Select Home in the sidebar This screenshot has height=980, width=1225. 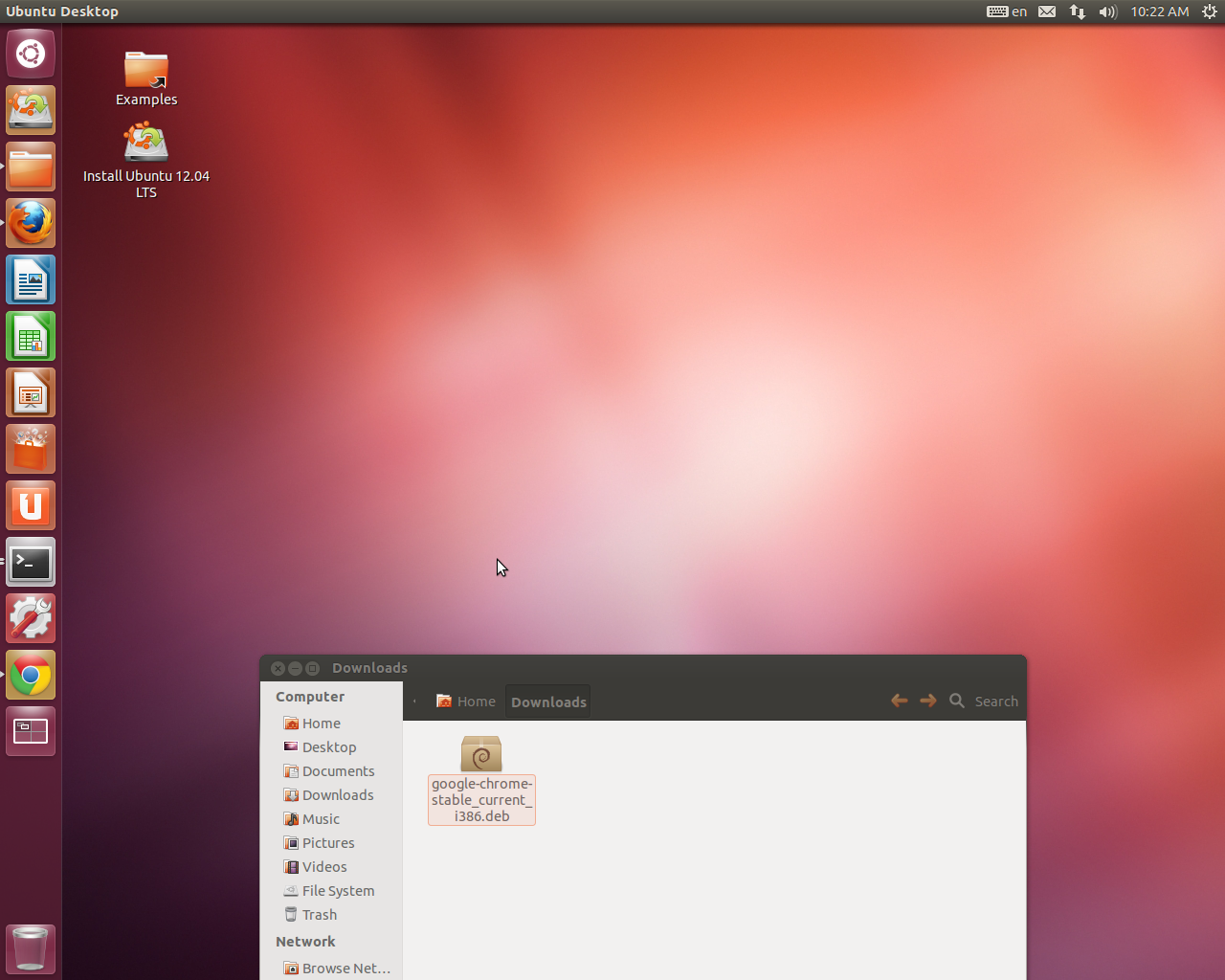click(331, 724)
